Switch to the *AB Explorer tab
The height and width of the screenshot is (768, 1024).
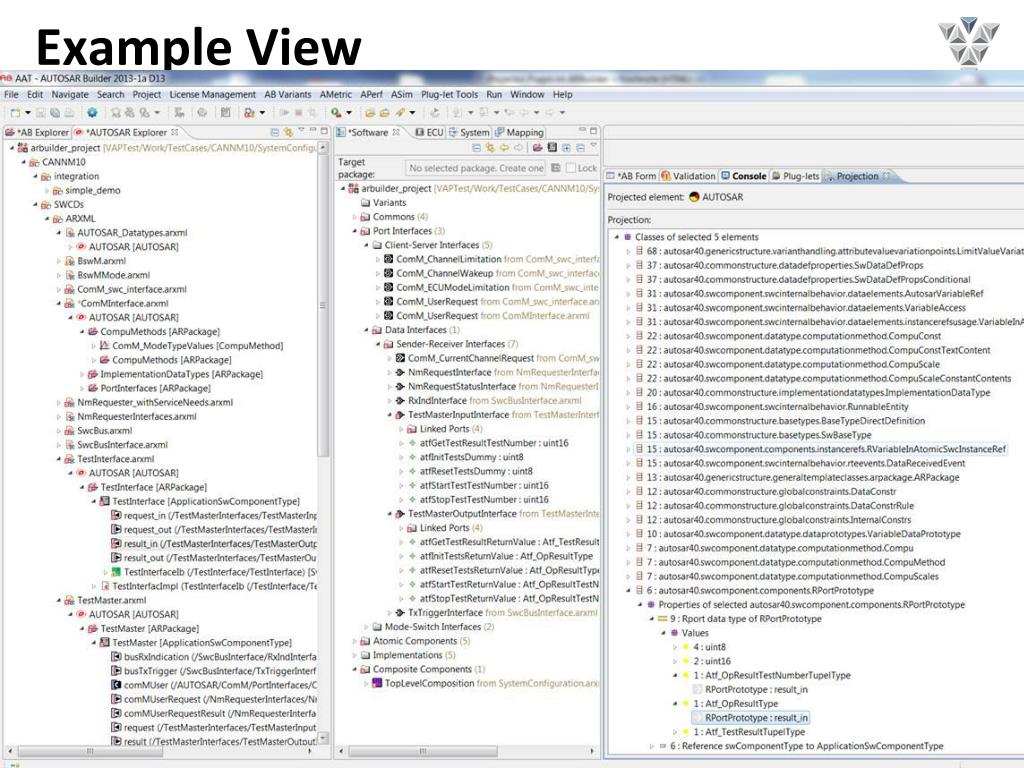37,132
